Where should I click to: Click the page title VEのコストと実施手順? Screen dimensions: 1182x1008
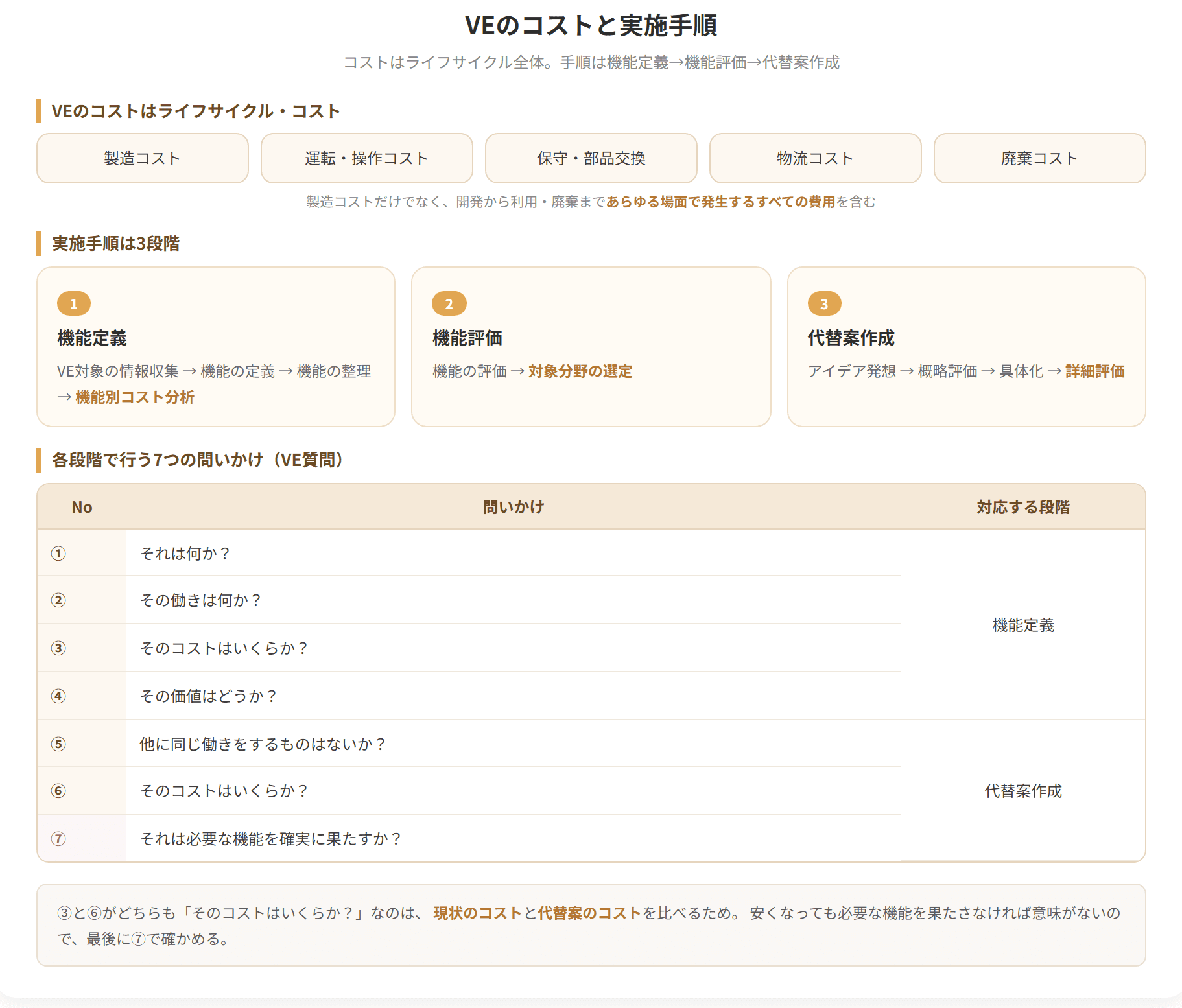click(591, 25)
